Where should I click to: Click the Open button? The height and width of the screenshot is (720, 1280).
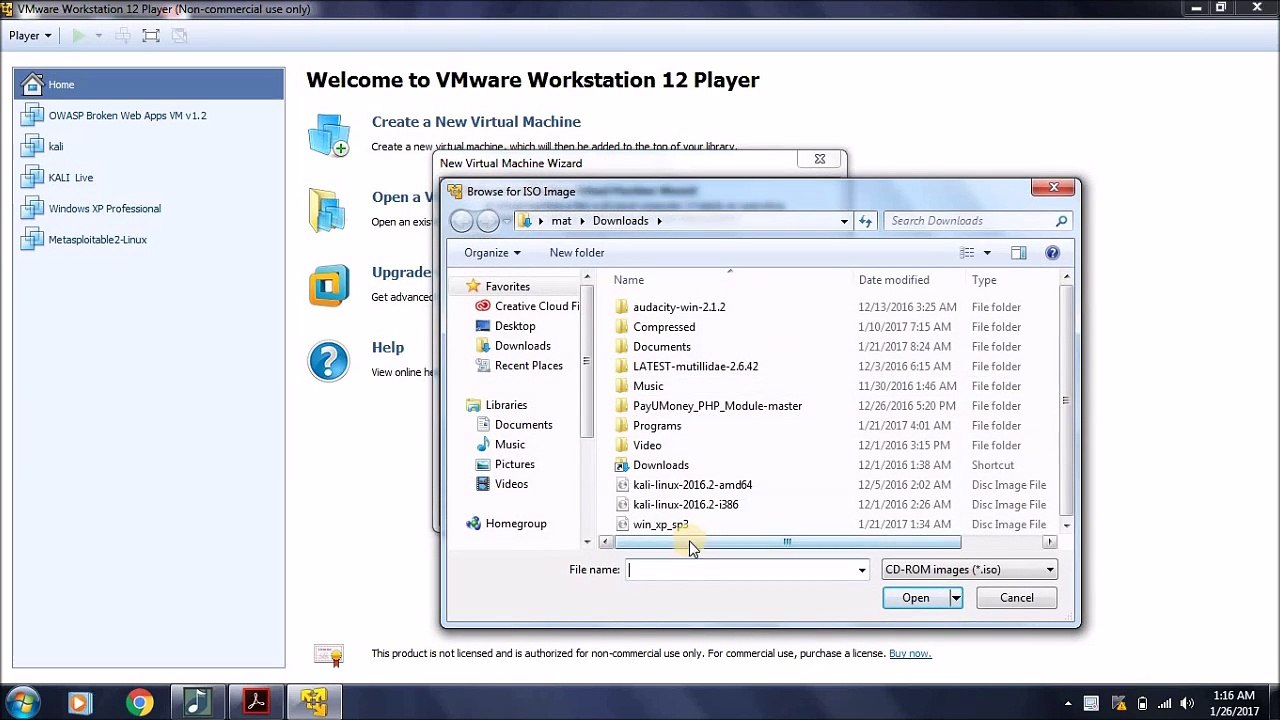pyautogui.click(x=916, y=598)
